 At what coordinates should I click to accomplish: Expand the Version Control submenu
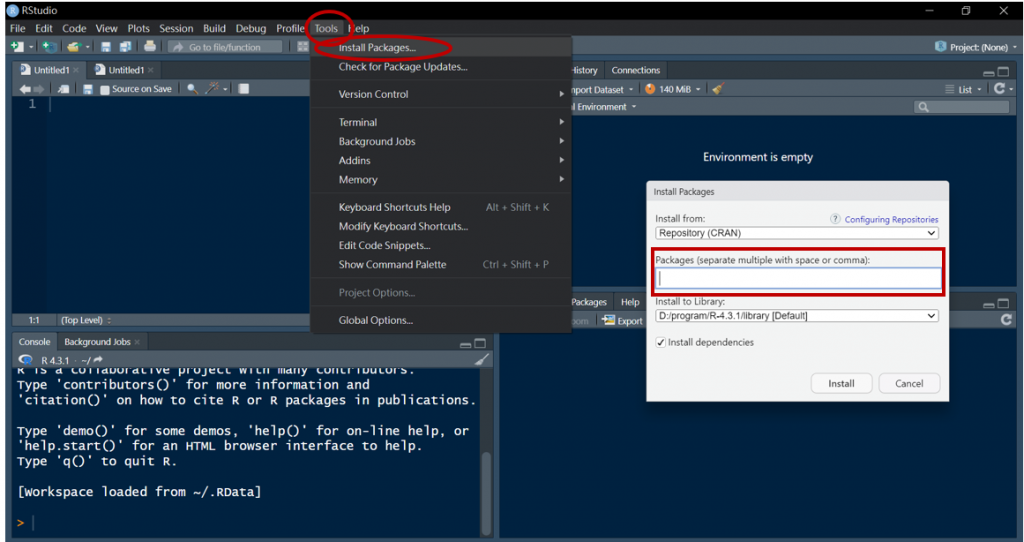pyautogui.click(x=441, y=94)
